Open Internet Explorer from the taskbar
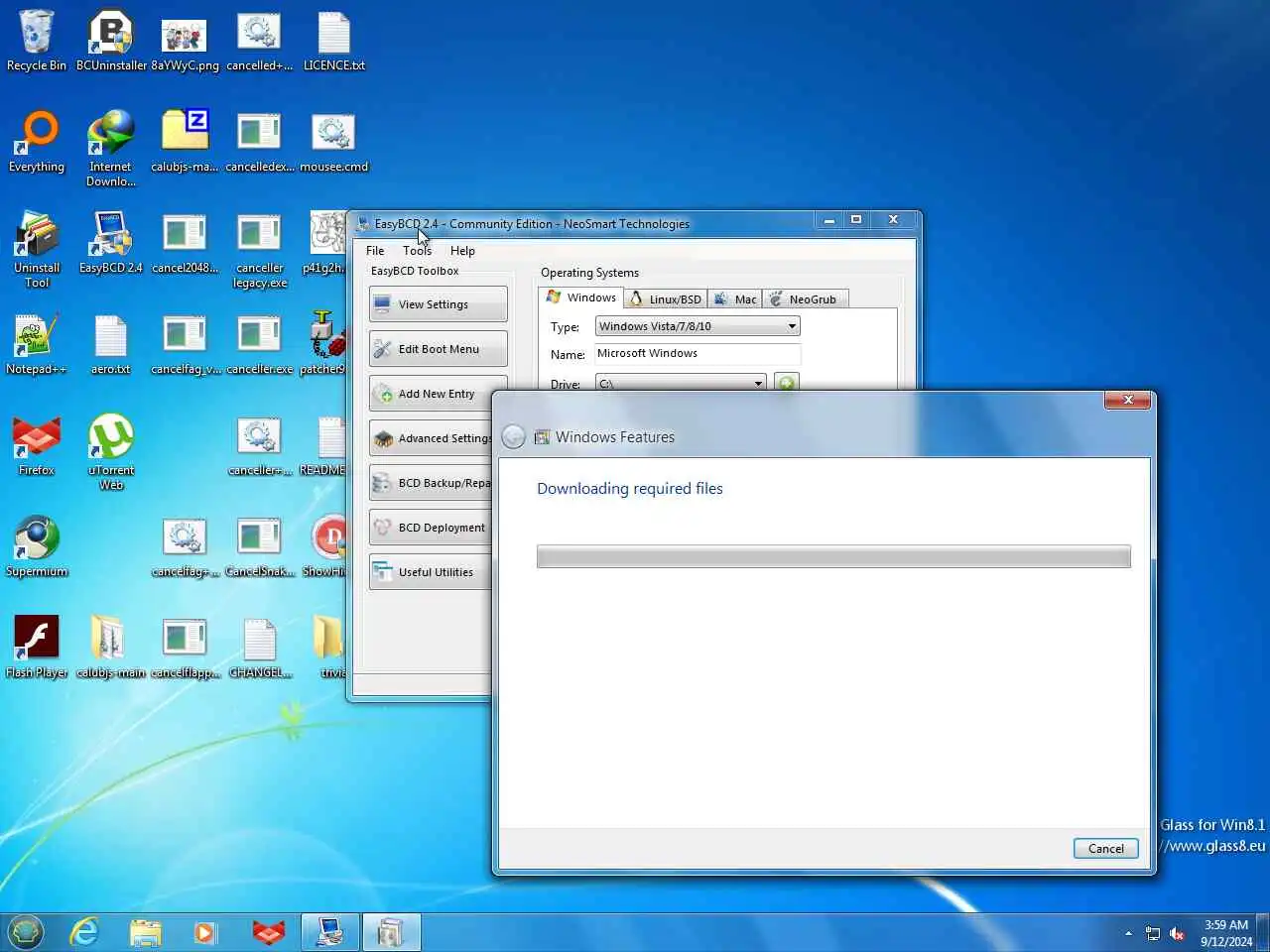Image resolution: width=1270 pixels, height=952 pixels. coord(84,932)
